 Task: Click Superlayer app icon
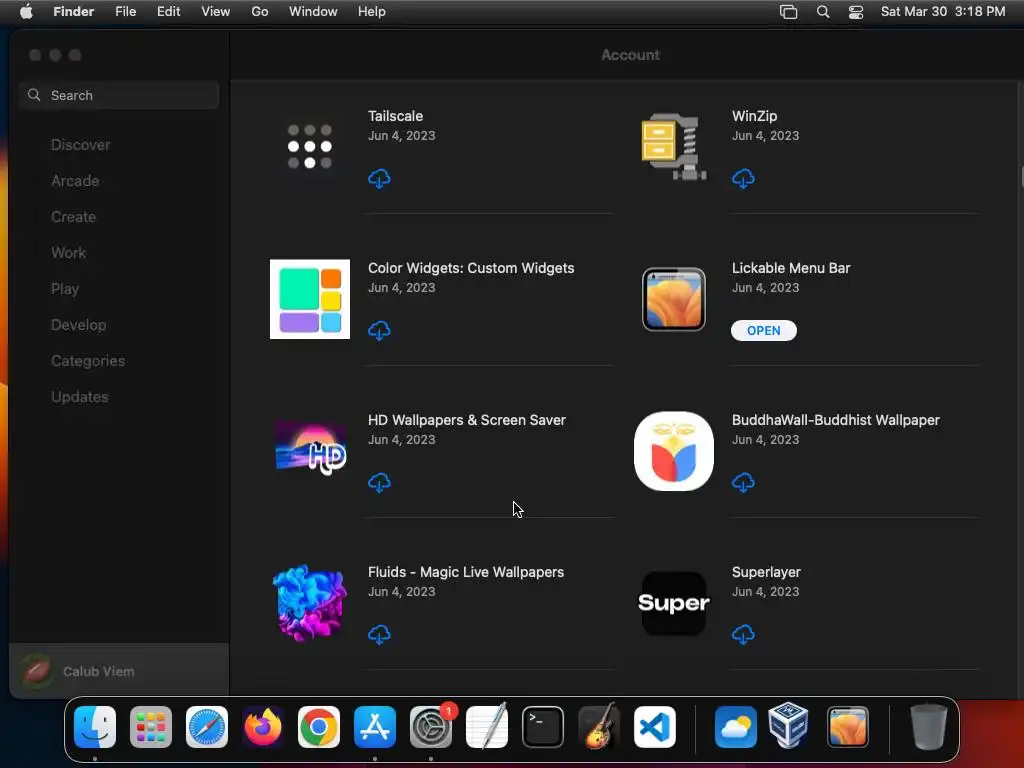673,603
